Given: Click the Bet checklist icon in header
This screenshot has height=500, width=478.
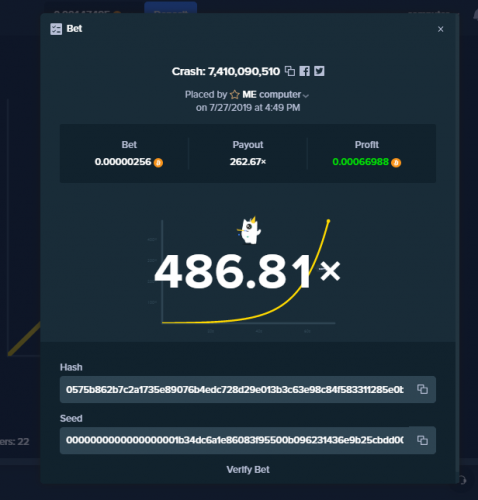Looking at the screenshot, I should pyautogui.click(x=56, y=29).
